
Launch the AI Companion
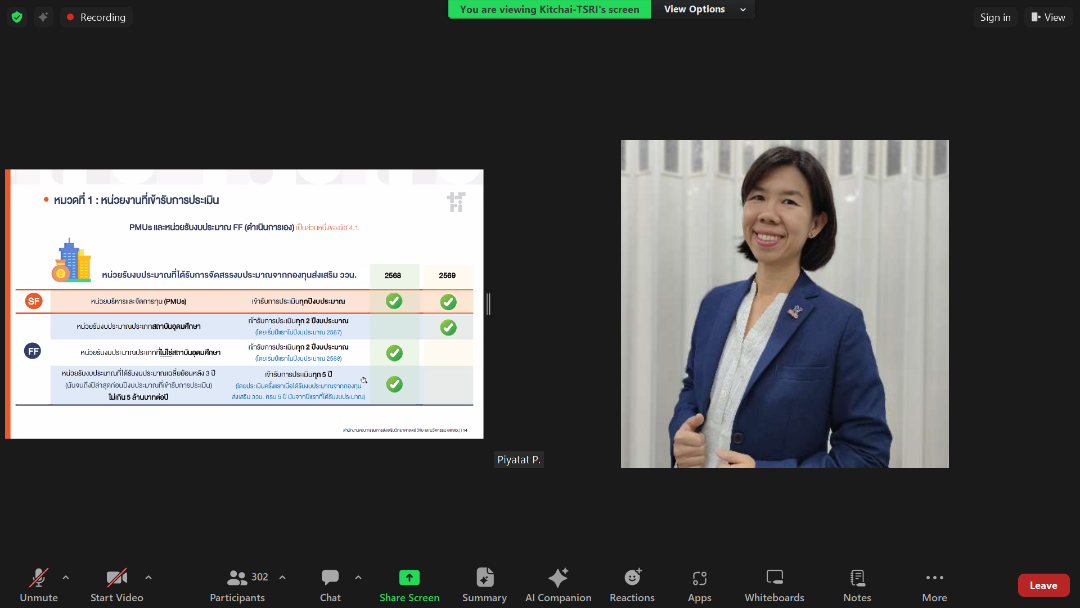point(558,585)
